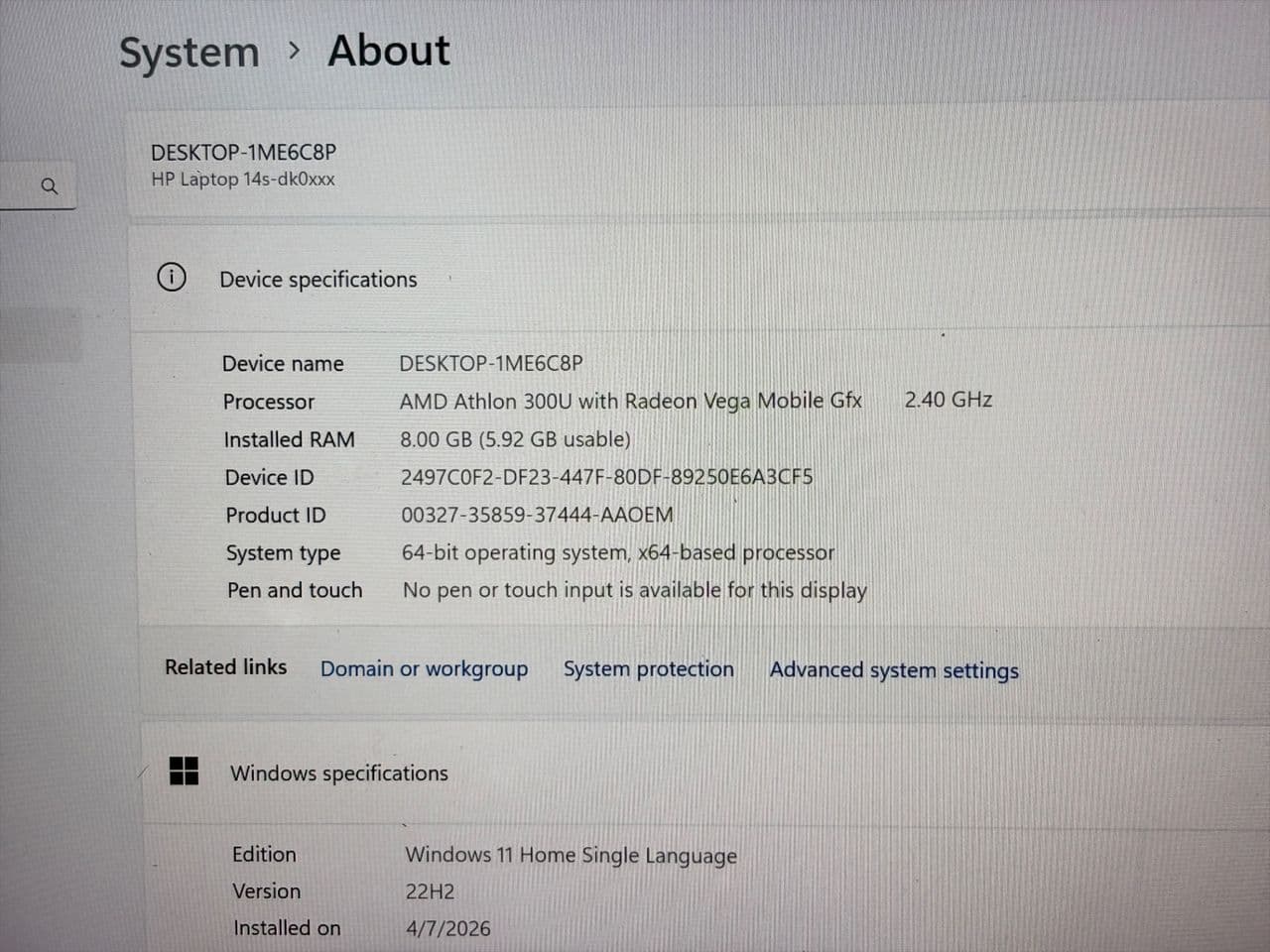Click Windows 11 Home Single Language value

[571, 855]
